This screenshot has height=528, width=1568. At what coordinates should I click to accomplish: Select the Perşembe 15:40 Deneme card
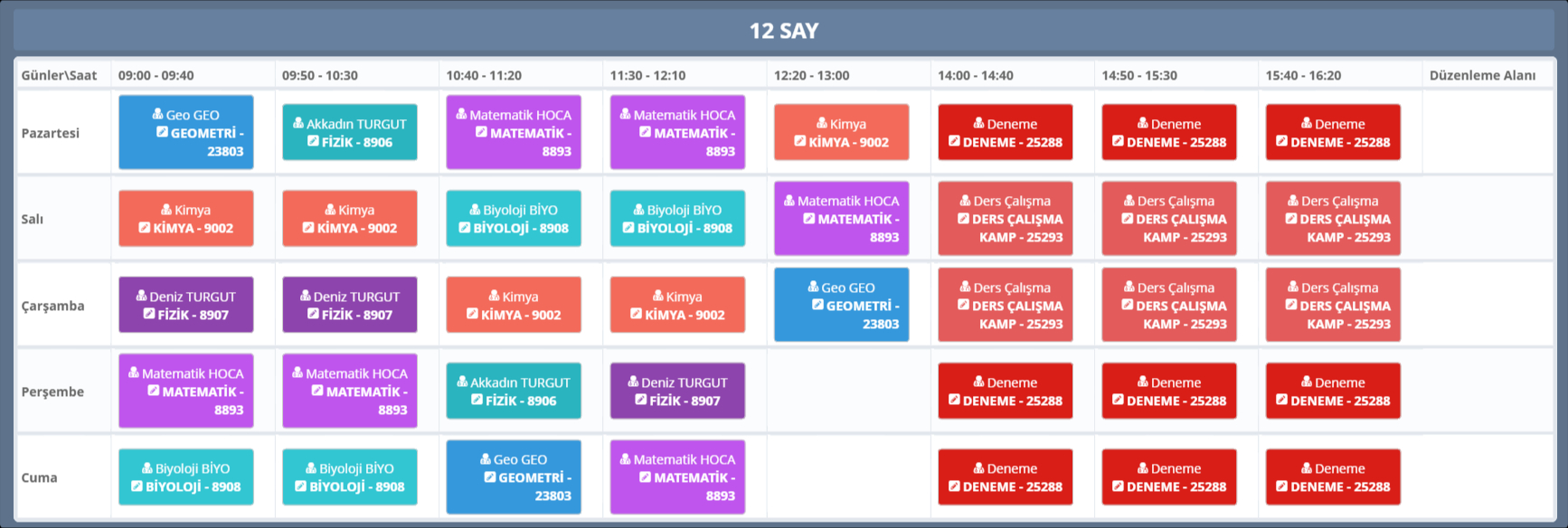pos(1332,391)
